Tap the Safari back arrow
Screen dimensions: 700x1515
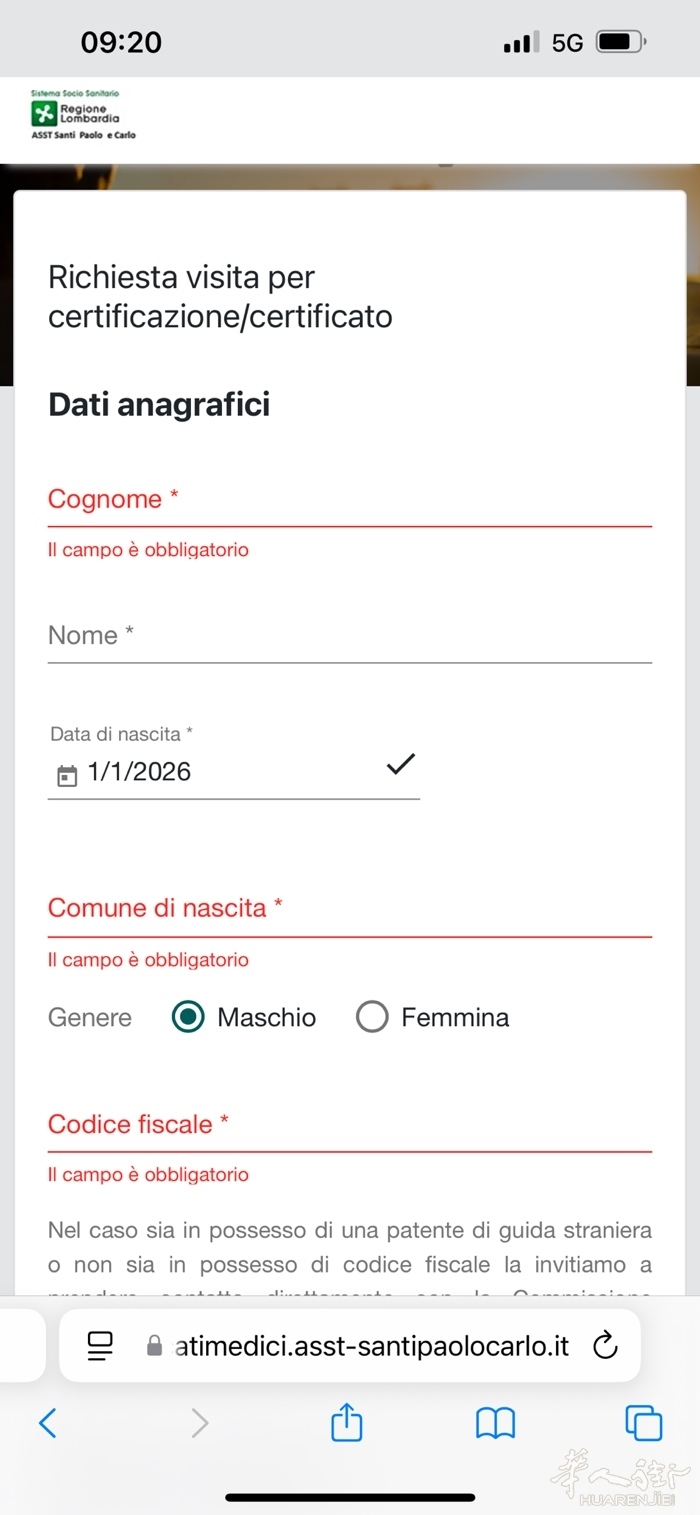47,1422
